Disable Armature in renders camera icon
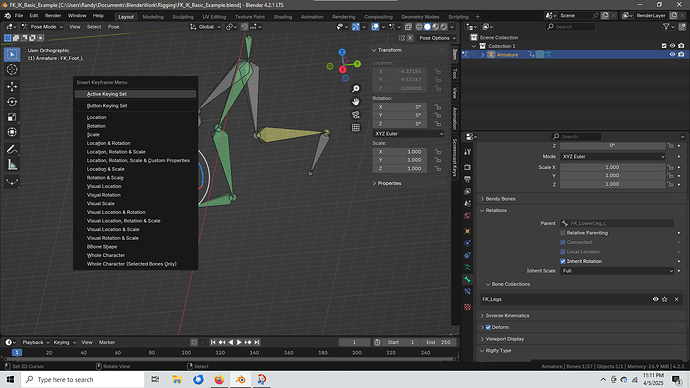Viewport: 690px width, 388px height. coord(681,55)
